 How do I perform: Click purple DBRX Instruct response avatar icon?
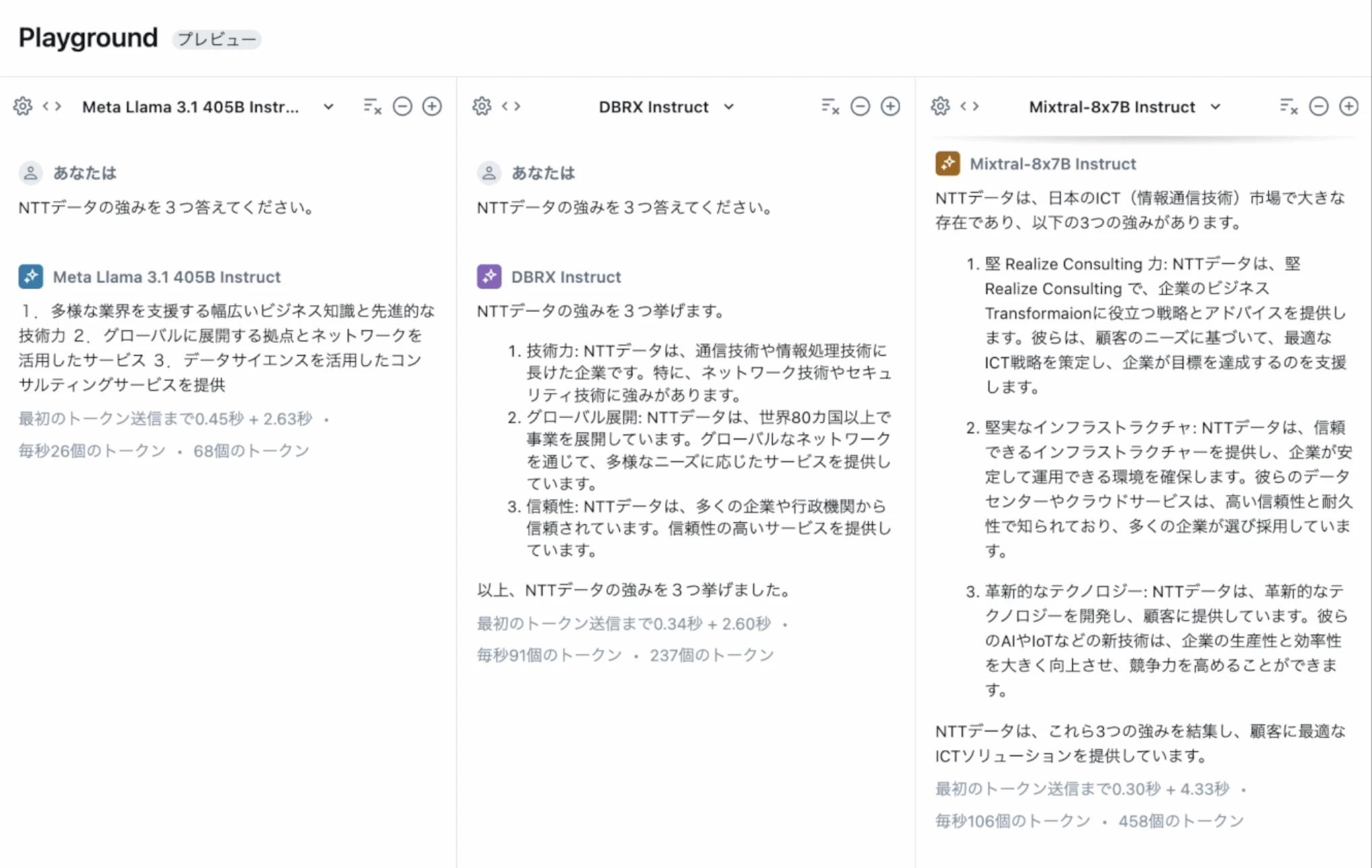[x=489, y=276]
